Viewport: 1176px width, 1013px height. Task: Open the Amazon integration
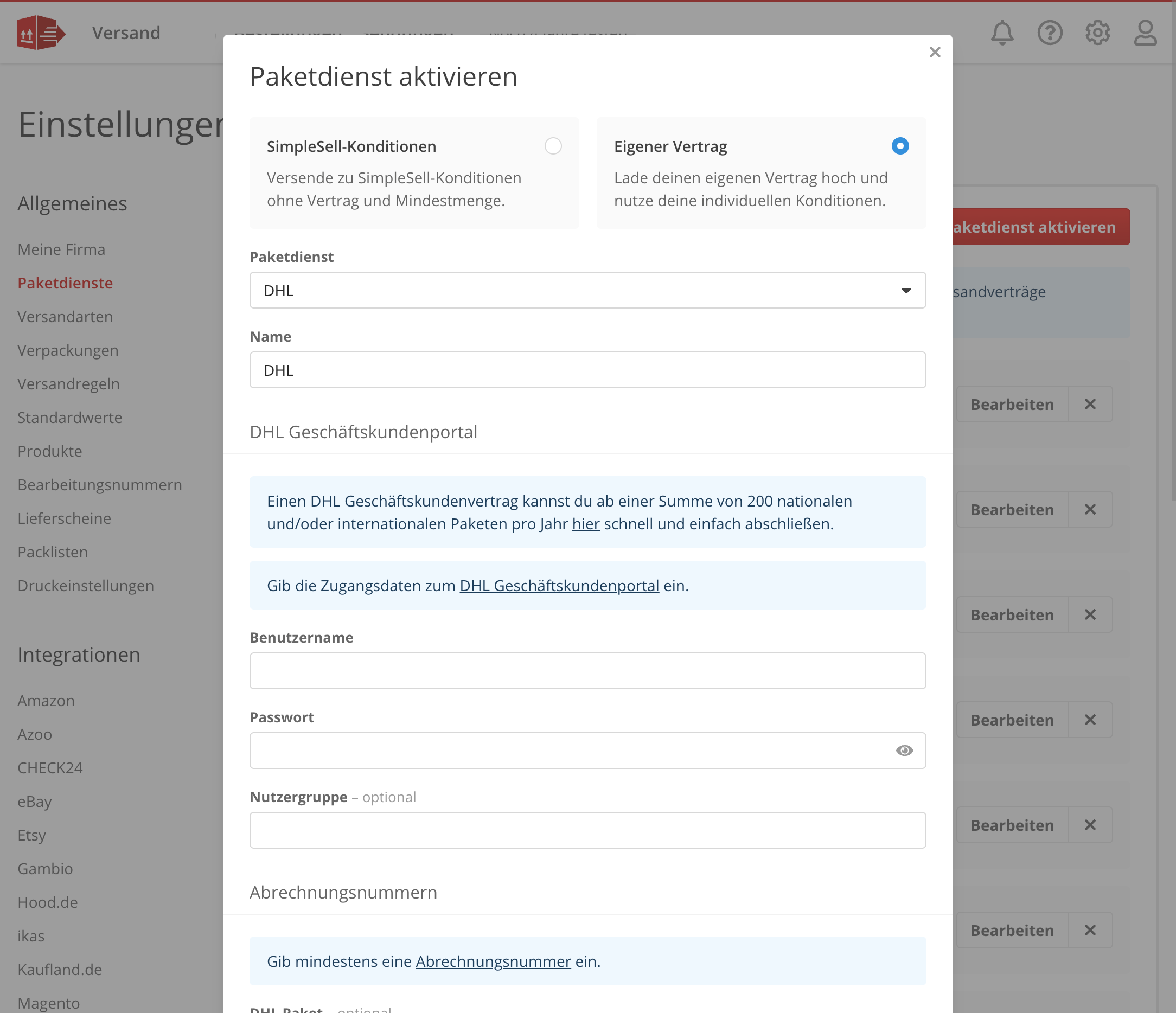click(x=46, y=701)
